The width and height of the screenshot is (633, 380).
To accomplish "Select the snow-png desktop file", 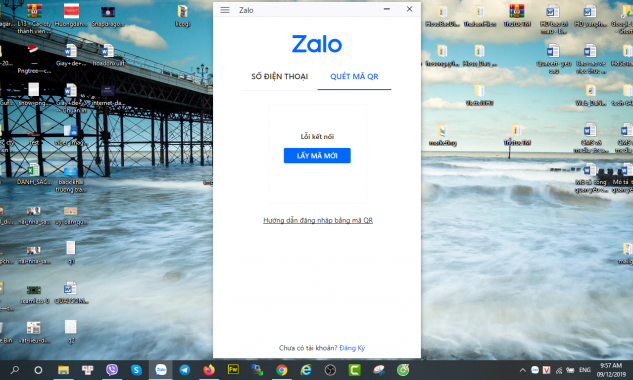I will [x=34, y=94].
